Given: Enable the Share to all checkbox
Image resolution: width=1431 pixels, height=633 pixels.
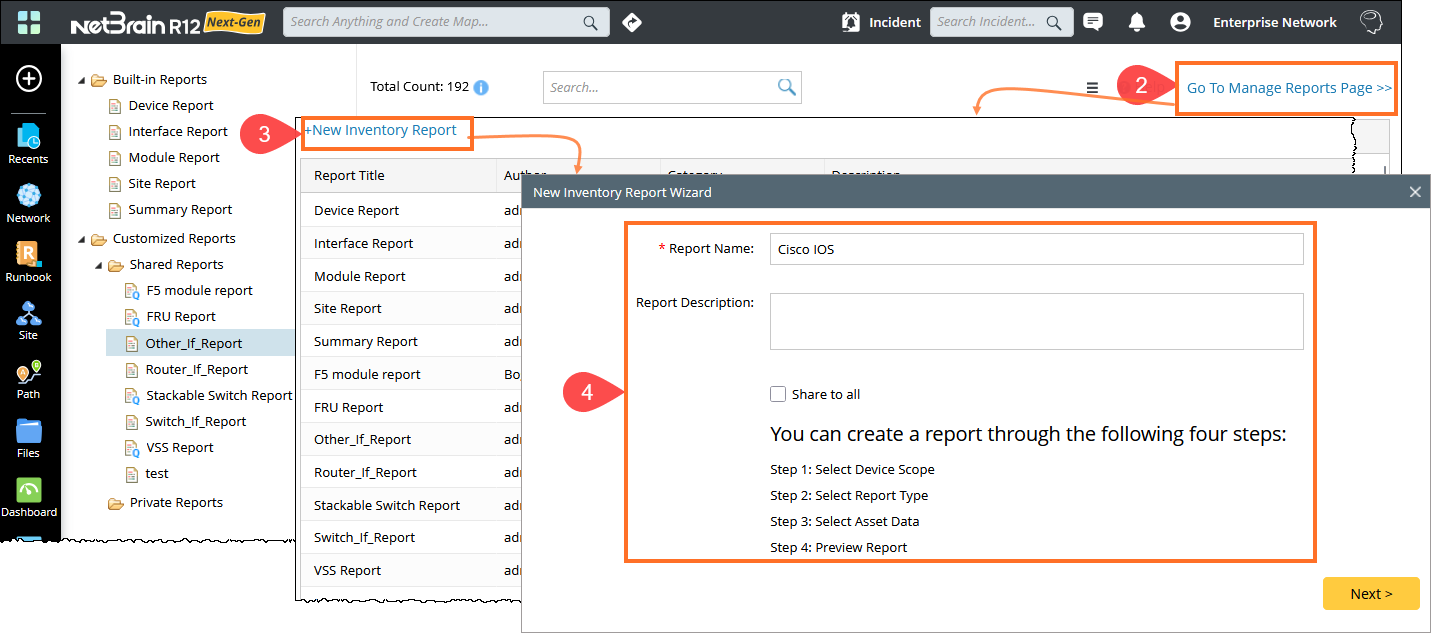Looking at the screenshot, I should [778, 394].
